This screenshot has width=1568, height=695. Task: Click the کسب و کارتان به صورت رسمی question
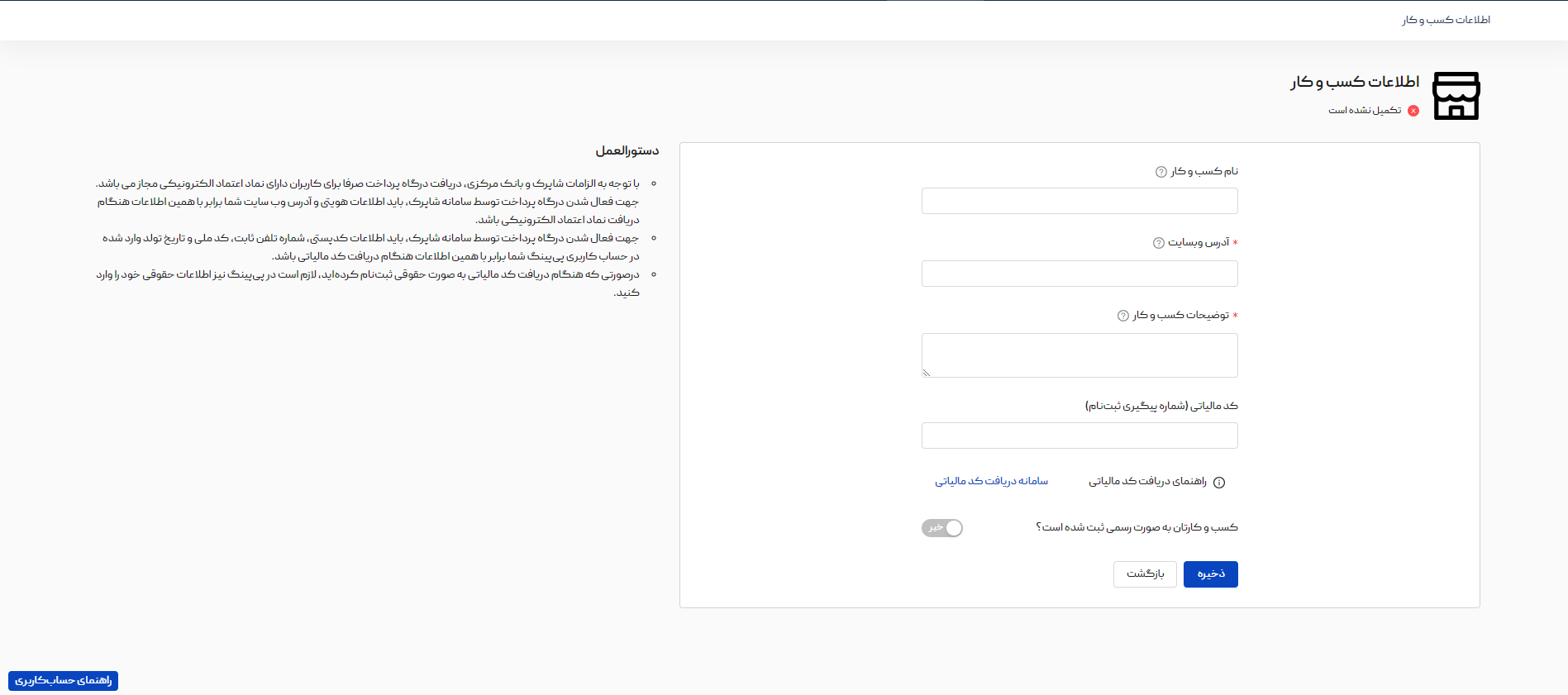[1137, 527]
